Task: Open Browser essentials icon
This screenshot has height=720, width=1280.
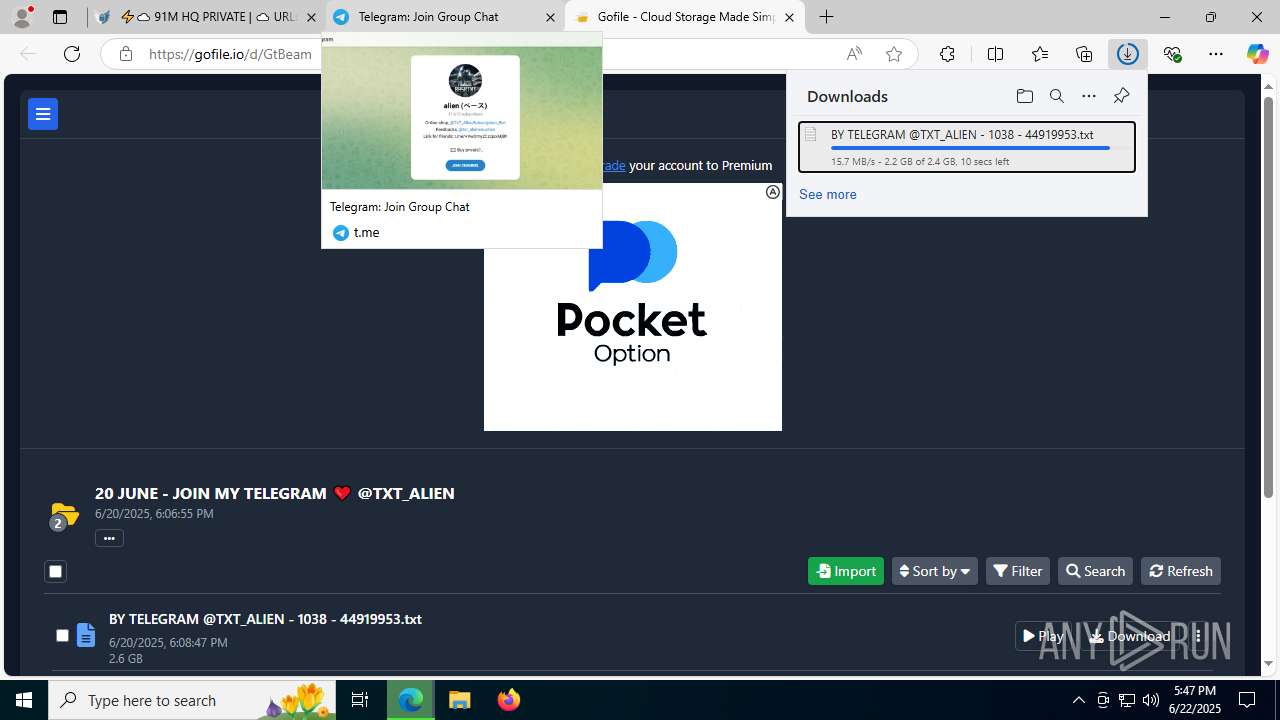Action: [1172, 54]
